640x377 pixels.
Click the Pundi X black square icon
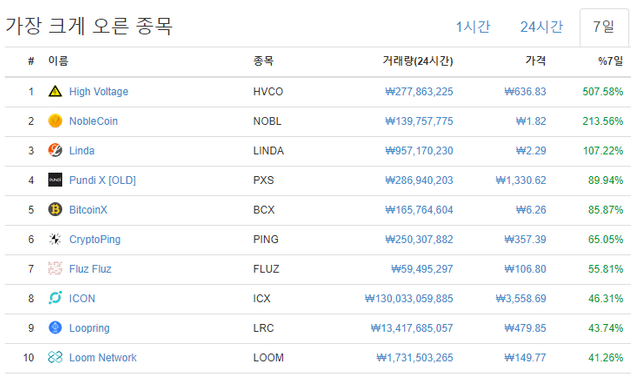click(x=55, y=180)
